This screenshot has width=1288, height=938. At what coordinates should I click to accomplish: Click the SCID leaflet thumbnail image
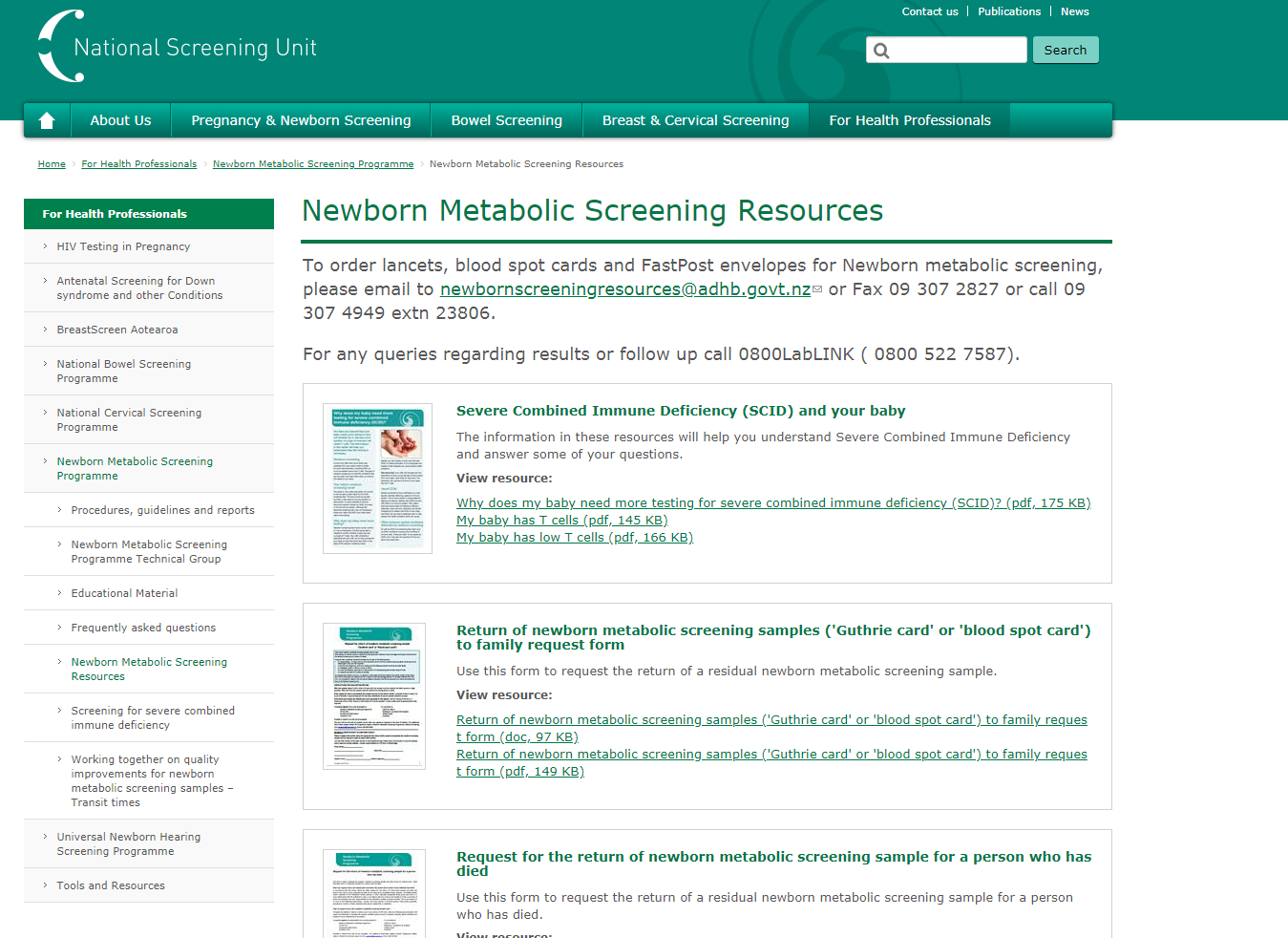[377, 478]
